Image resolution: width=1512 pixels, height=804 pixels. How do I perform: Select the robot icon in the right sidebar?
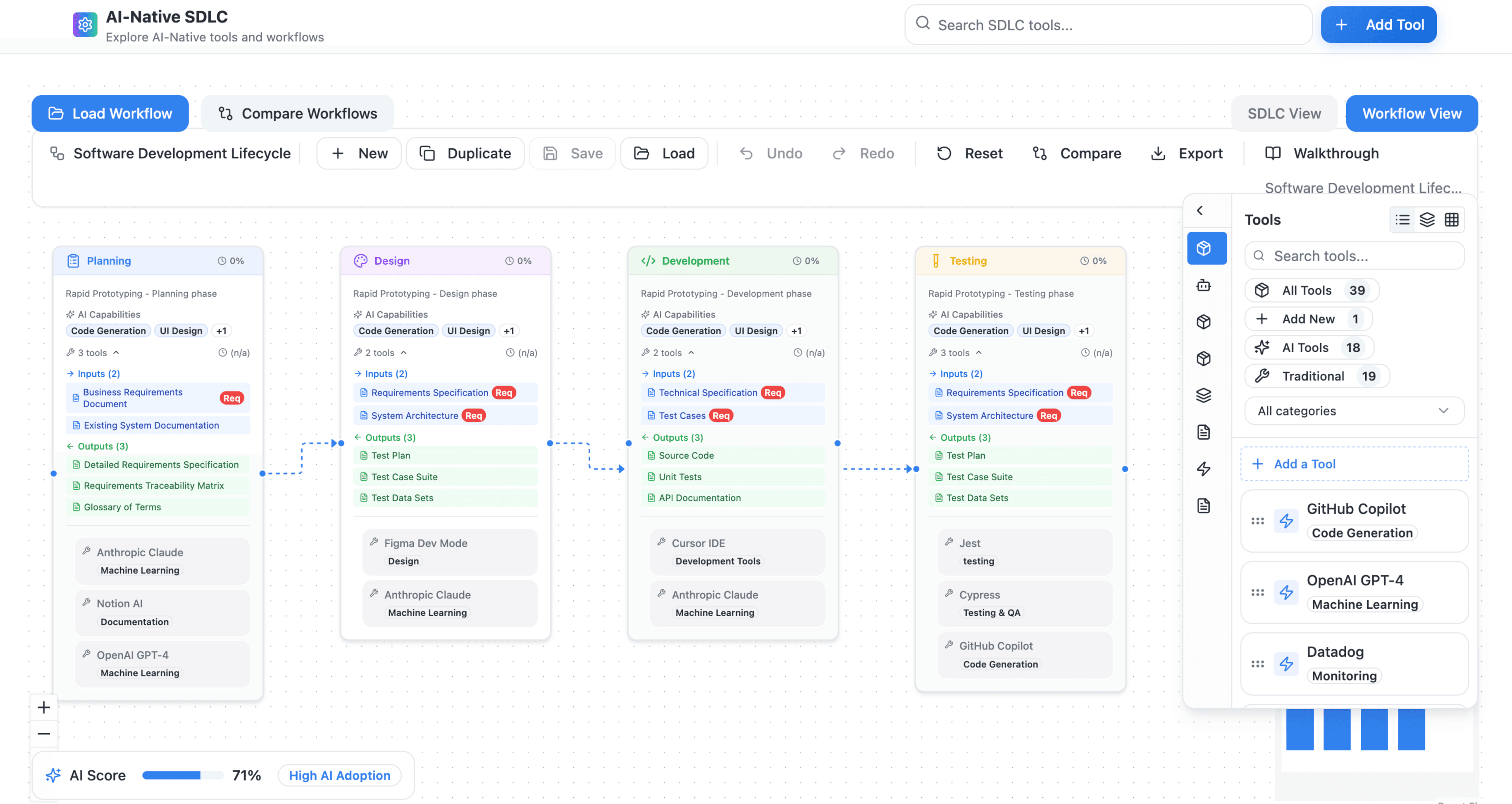coord(1204,286)
